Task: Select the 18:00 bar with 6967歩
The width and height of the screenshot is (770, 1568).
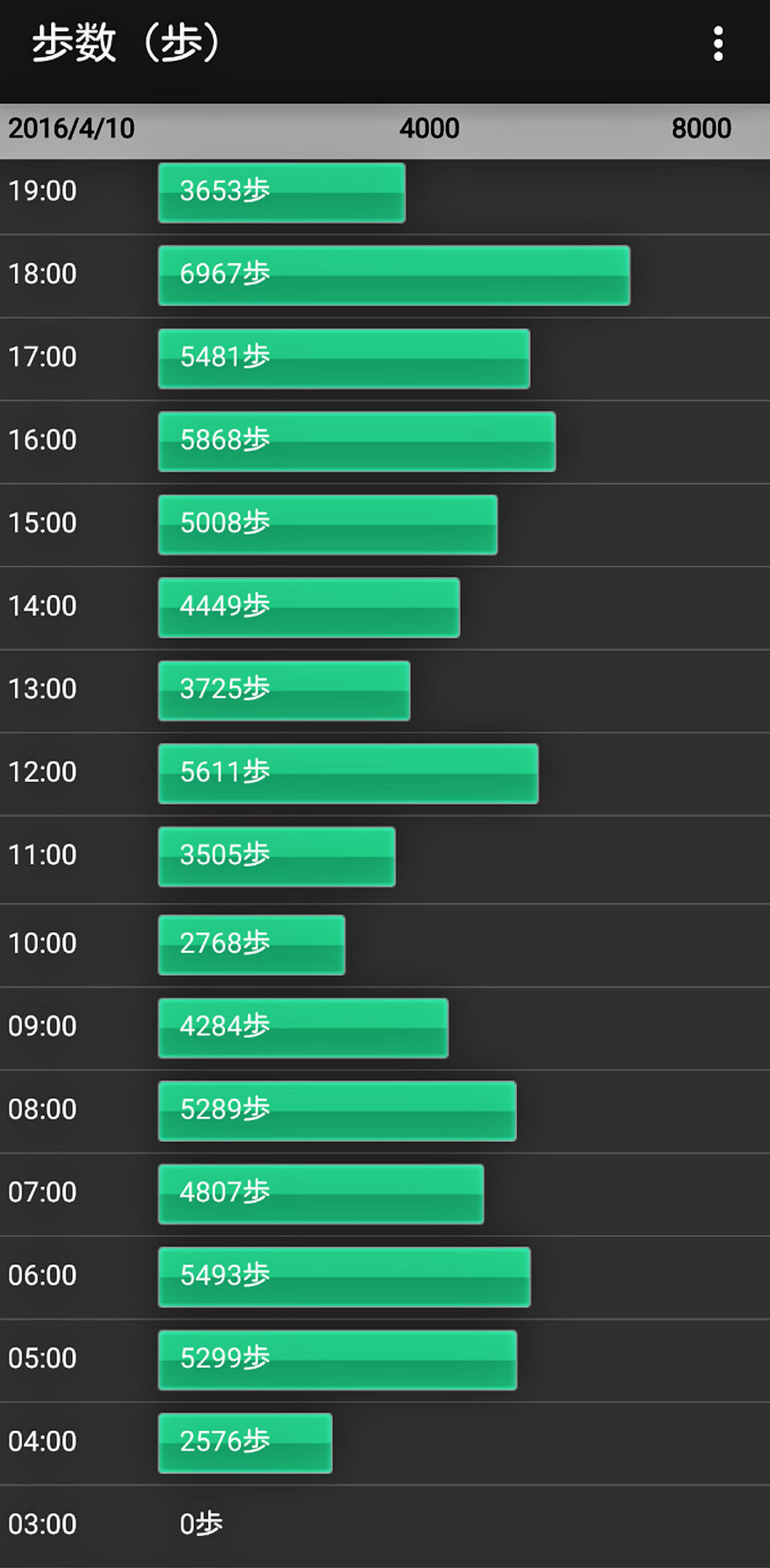Action: 394,275
